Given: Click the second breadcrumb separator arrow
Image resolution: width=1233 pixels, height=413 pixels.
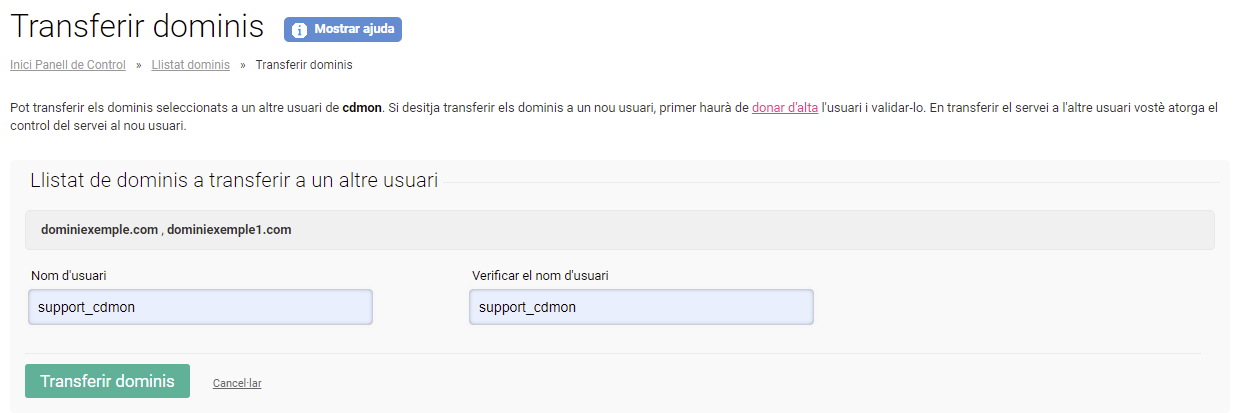Looking at the screenshot, I should [243, 65].
